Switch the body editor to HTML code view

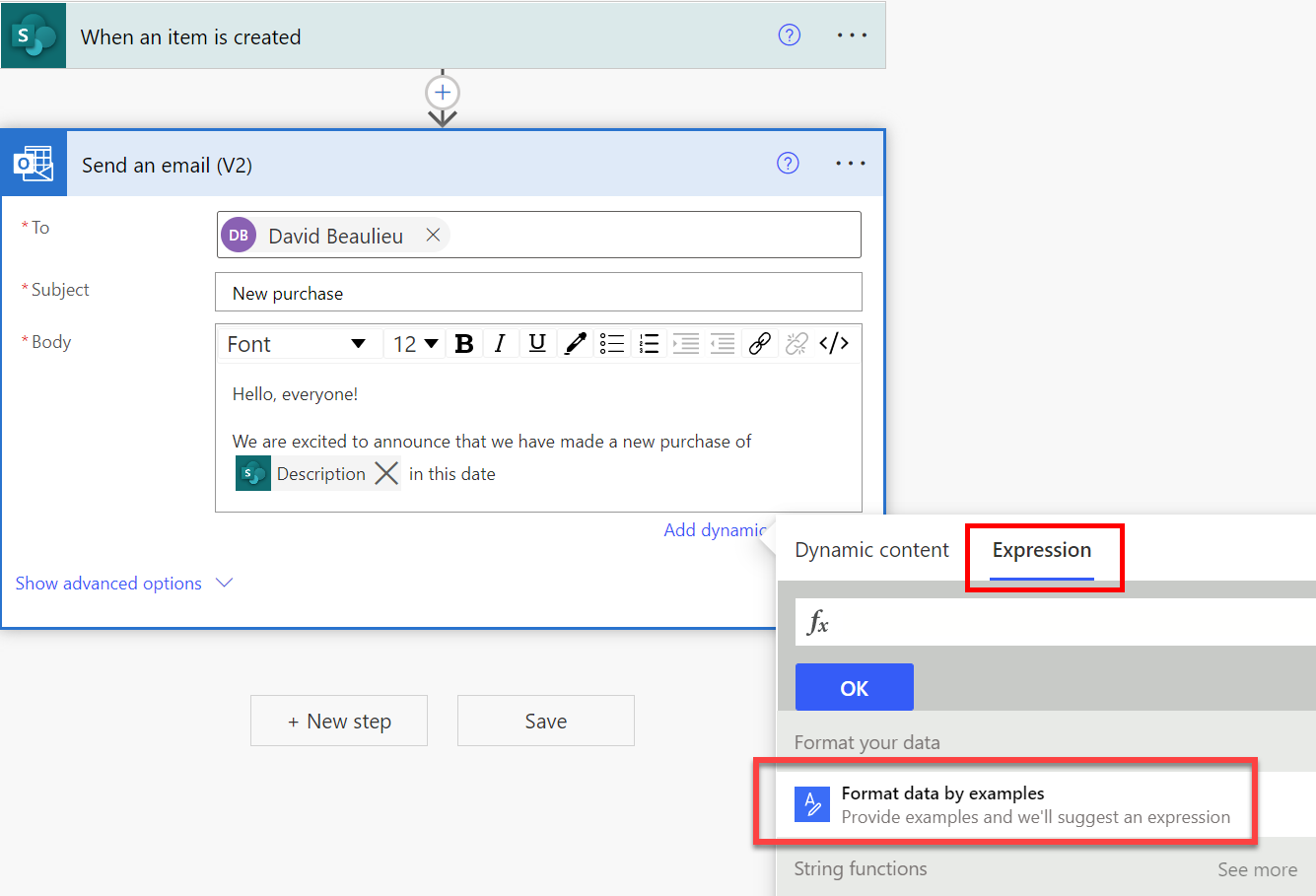click(x=834, y=343)
